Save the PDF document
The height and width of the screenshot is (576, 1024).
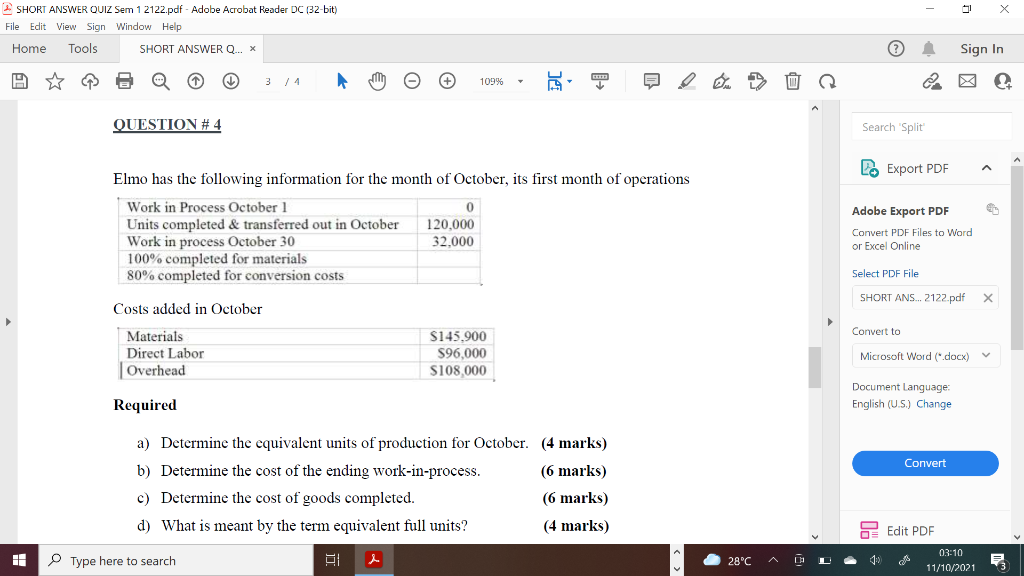20,81
